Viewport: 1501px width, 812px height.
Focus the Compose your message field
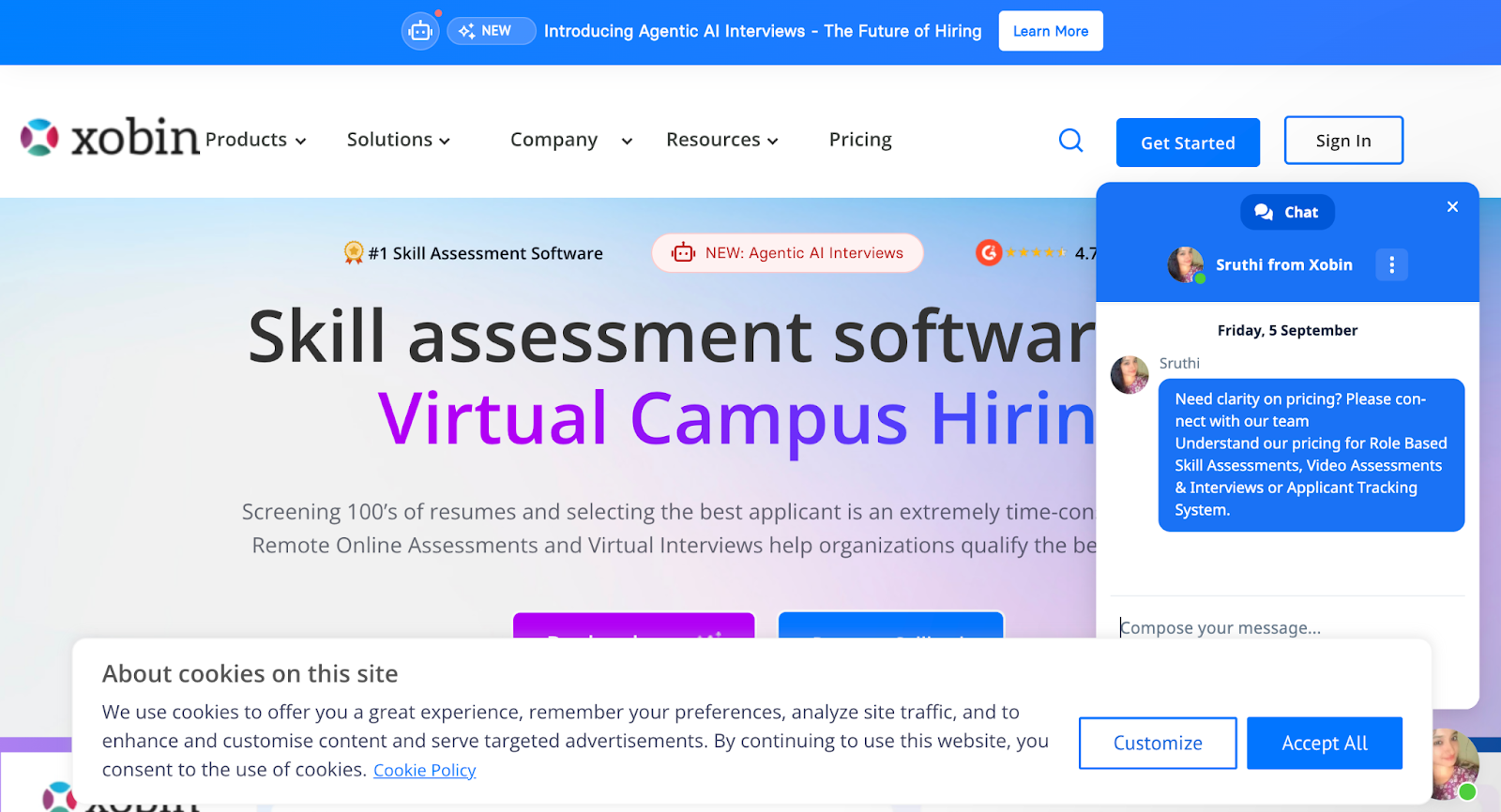click(1287, 627)
